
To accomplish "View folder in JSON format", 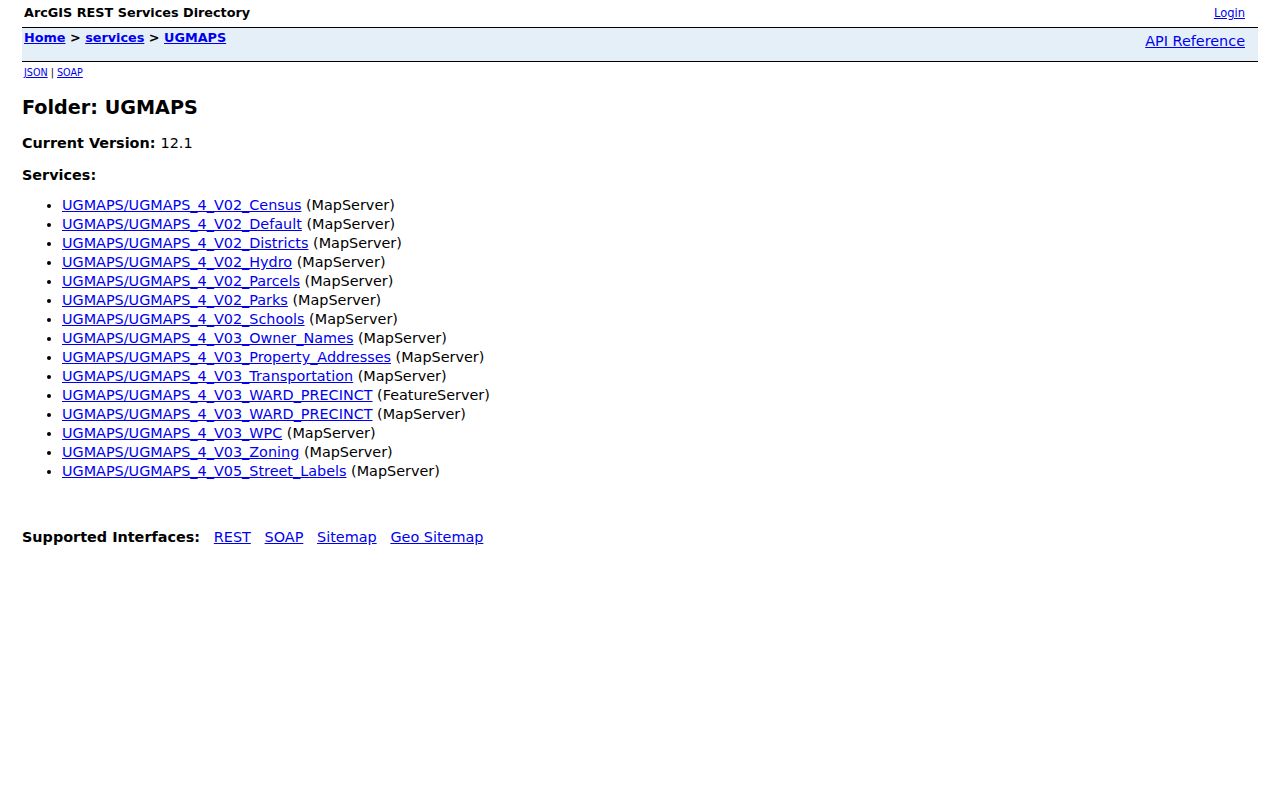I will pos(36,73).
